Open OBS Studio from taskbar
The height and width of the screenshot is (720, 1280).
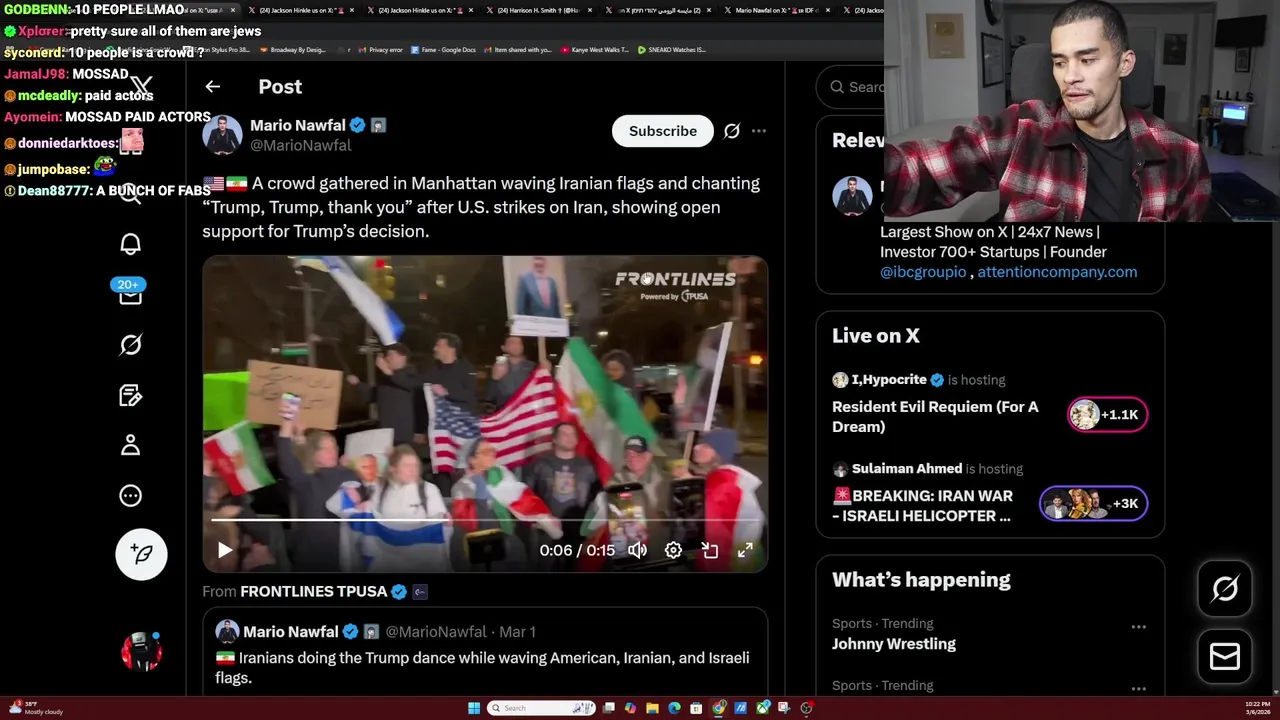tap(806, 708)
